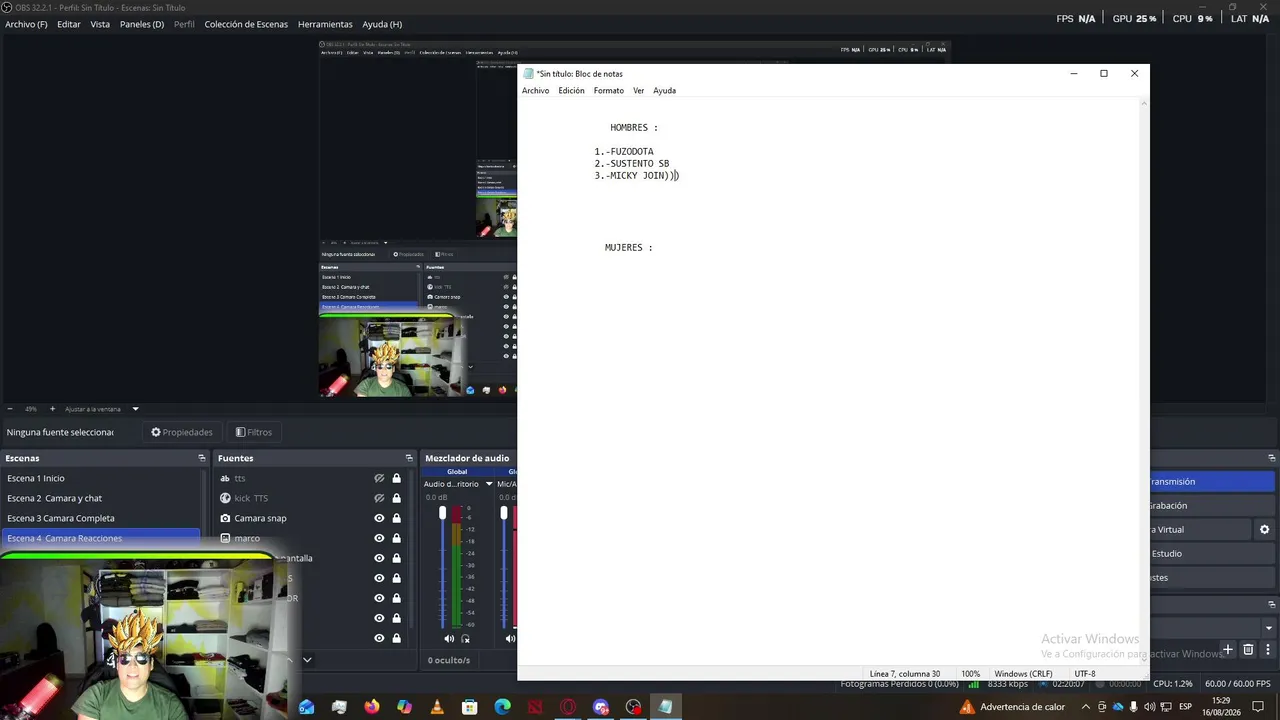Show hidden system tray icons chevron
Viewport: 1280px width, 720px height.
point(1086,707)
